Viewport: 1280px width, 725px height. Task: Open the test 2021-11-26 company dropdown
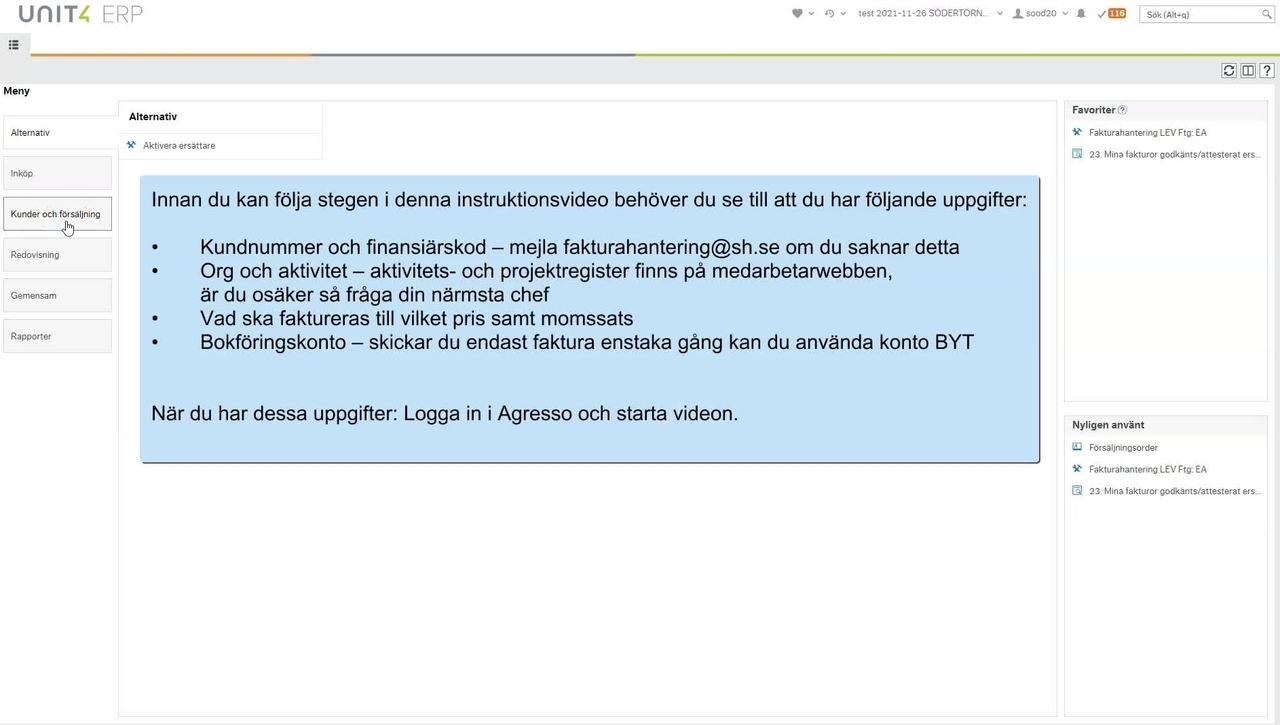[x=930, y=14]
